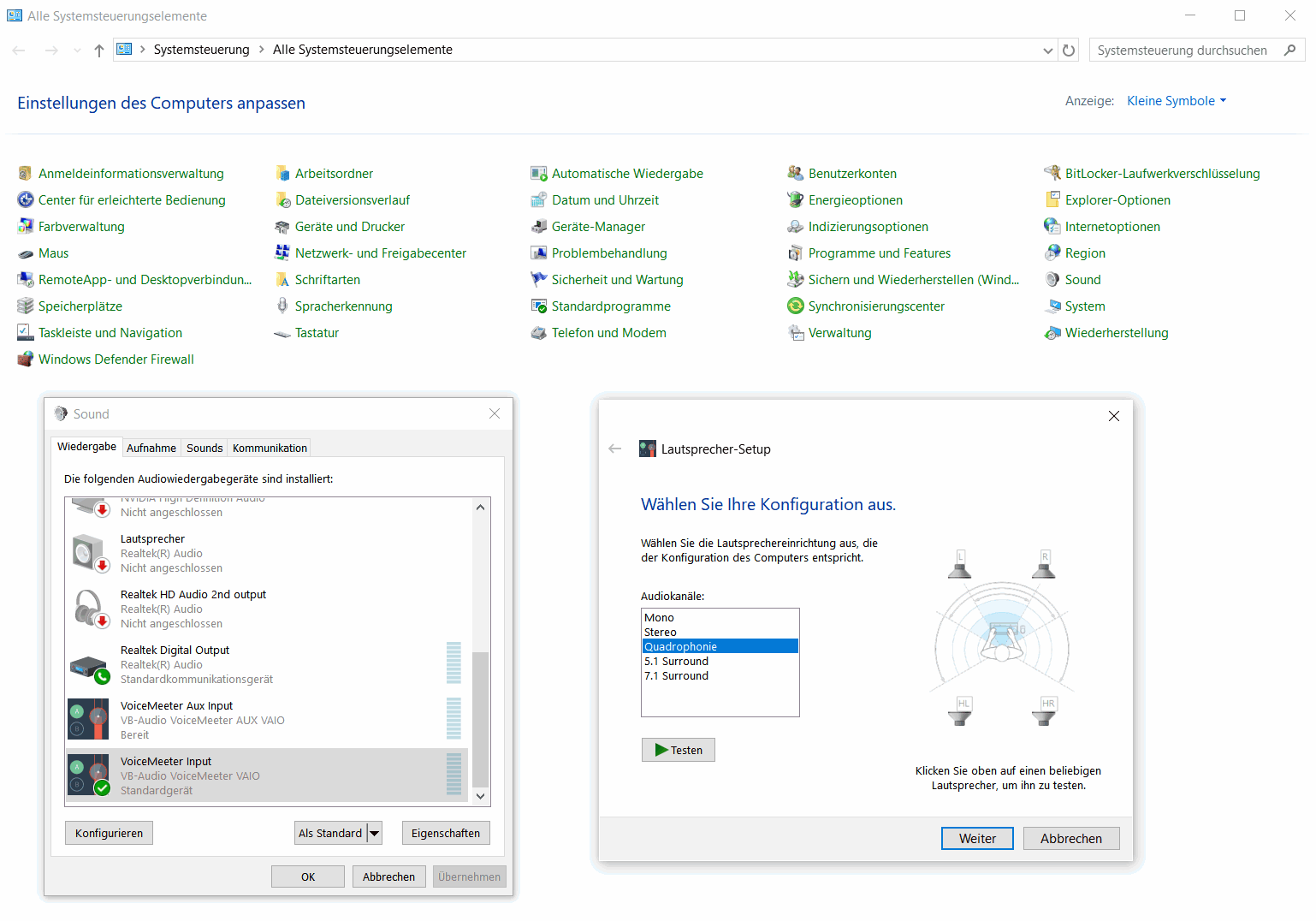Select the Wiedergabe tab
Viewport: 1316px width, 921px height.
click(x=86, y=447)
